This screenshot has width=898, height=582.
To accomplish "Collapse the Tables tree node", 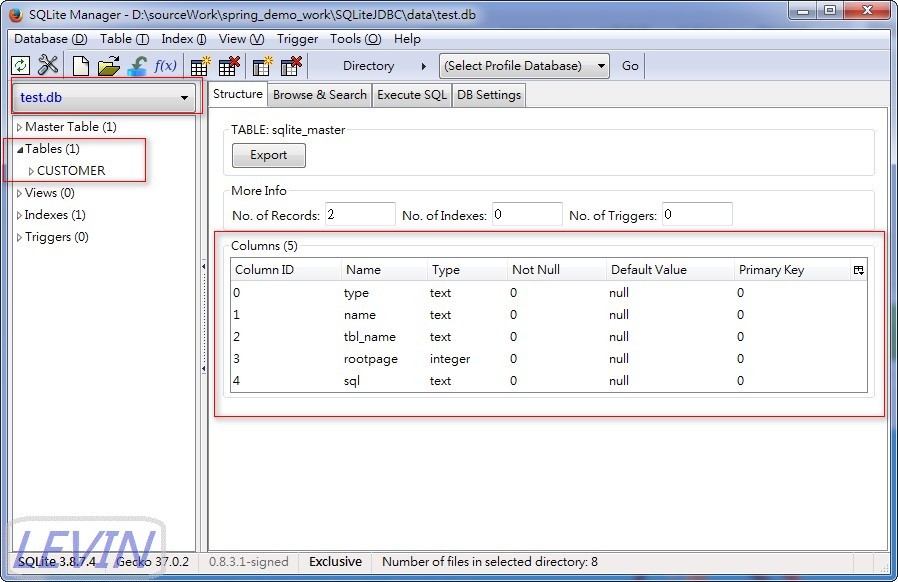I will tap(19, 148).
